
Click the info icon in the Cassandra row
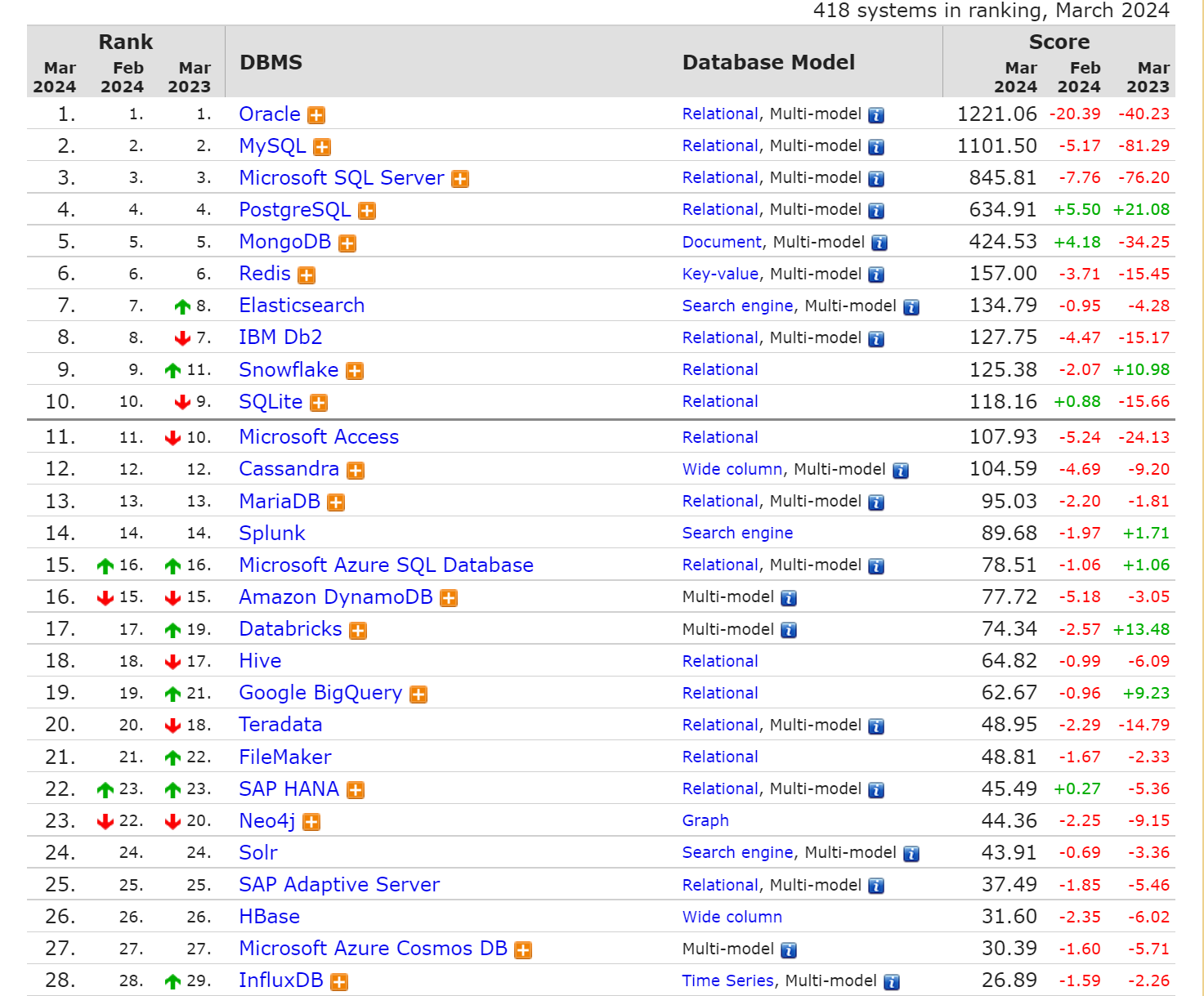tap(901, 471)
